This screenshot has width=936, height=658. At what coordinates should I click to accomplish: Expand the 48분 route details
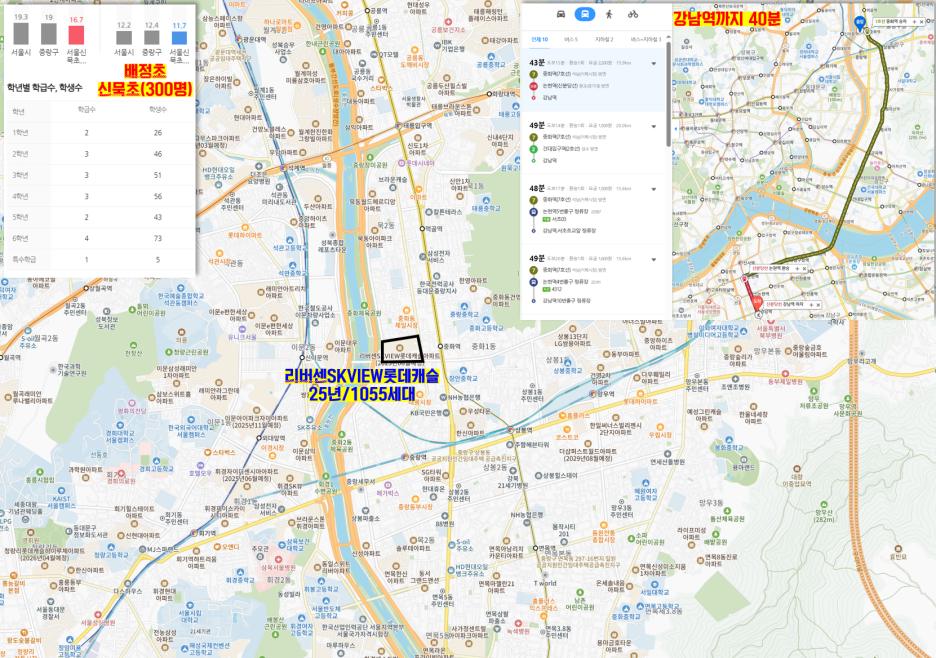click(654, 189)
